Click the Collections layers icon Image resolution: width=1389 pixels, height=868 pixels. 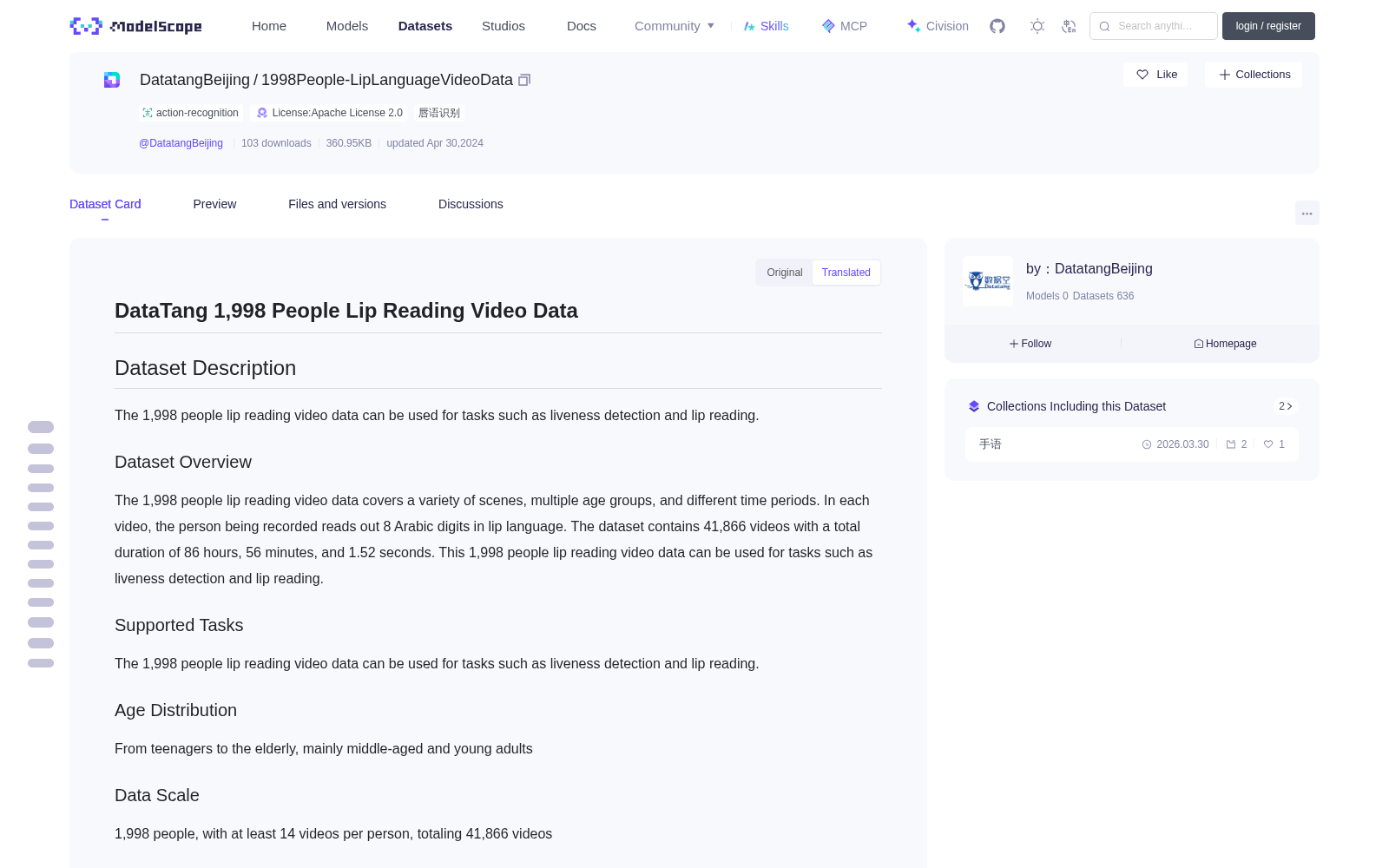[974, 406]
